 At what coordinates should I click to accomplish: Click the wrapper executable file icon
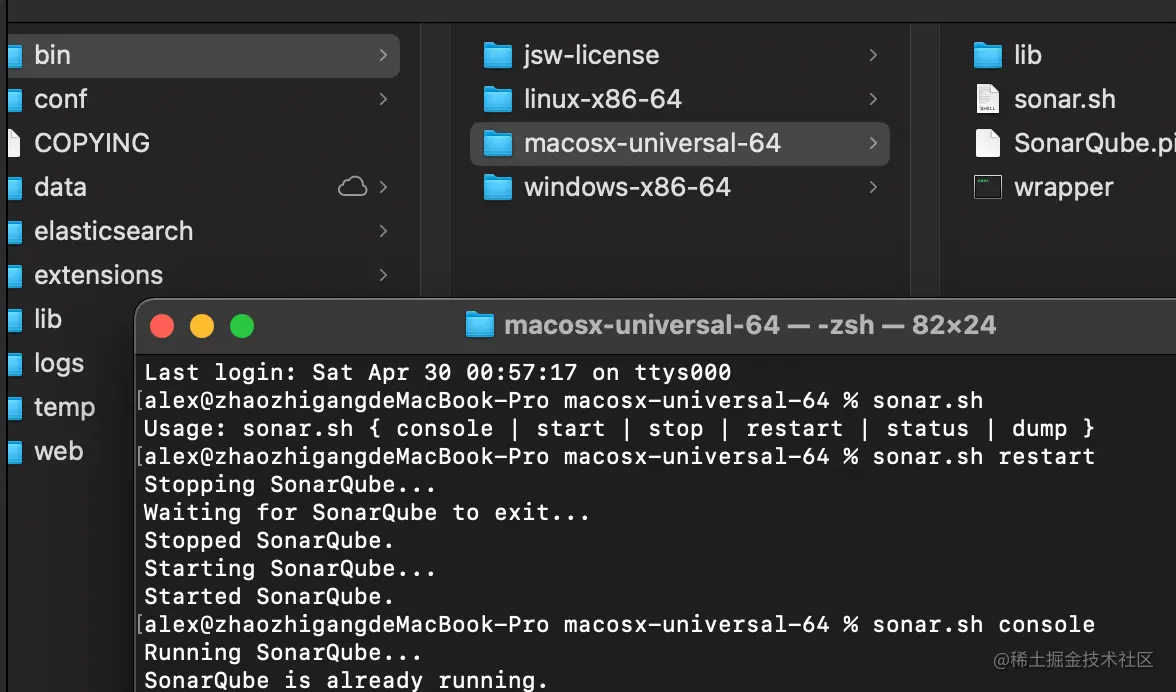(988, 187)
